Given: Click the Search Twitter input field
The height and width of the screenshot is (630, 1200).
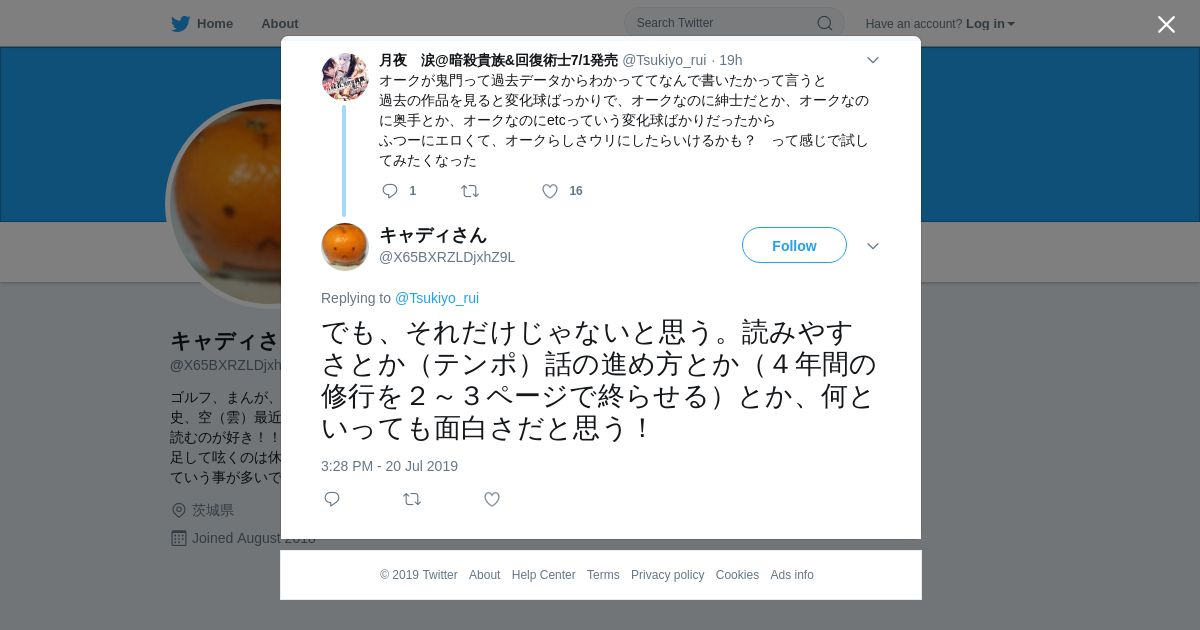Looking at the screenshot, I should pos(734,23).
